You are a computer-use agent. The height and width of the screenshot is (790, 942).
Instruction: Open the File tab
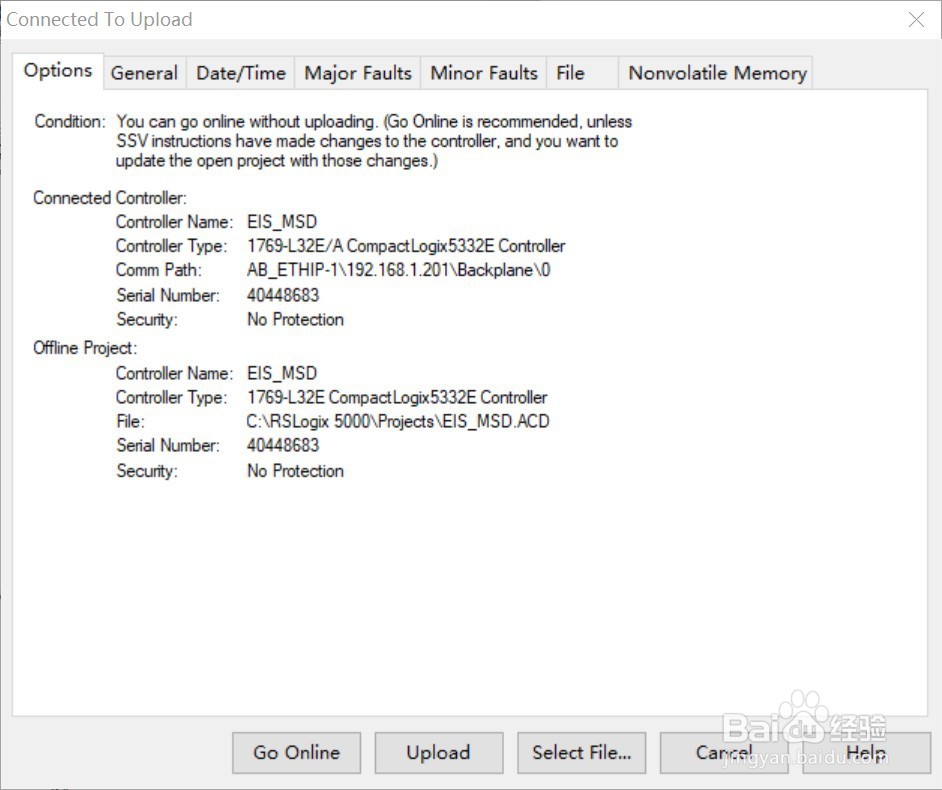point(570,72)
